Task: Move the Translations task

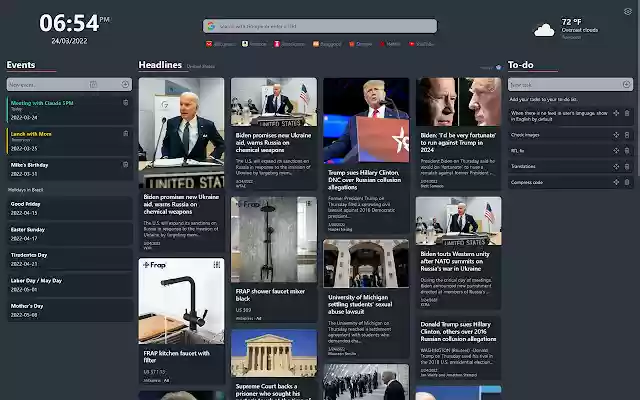Action: 616,167
